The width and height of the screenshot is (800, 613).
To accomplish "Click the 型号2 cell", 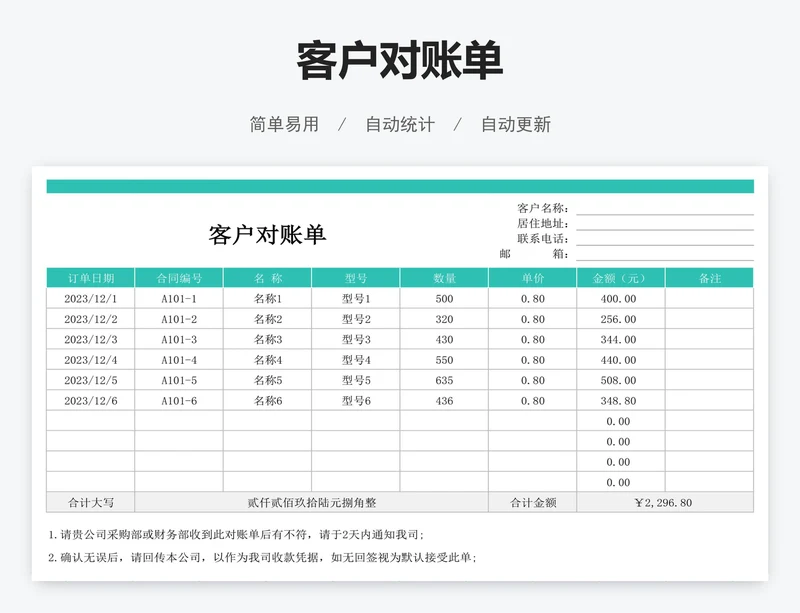I will click(356, 319).
